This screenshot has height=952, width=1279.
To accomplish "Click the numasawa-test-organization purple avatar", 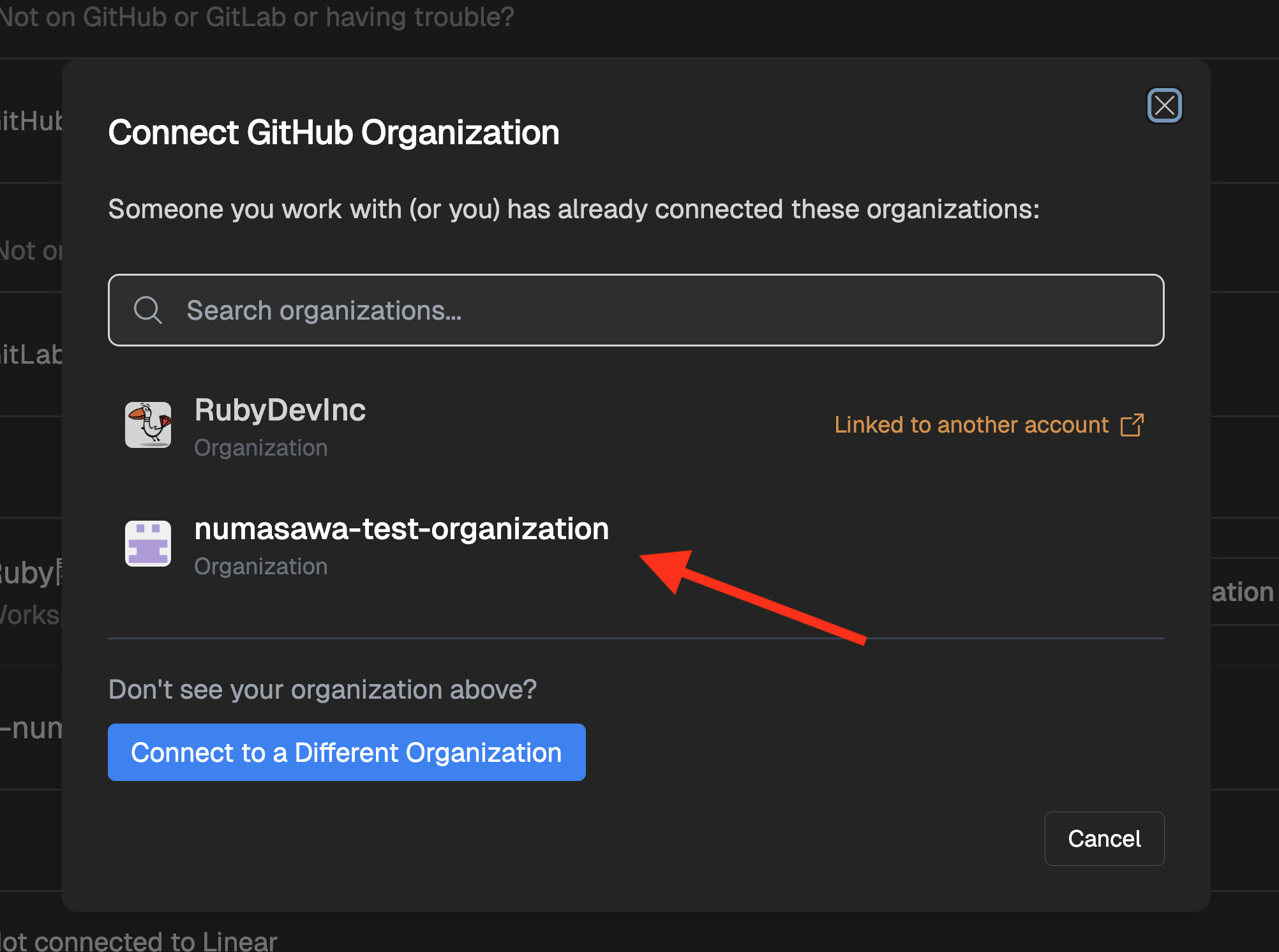I will coord(148,544).
